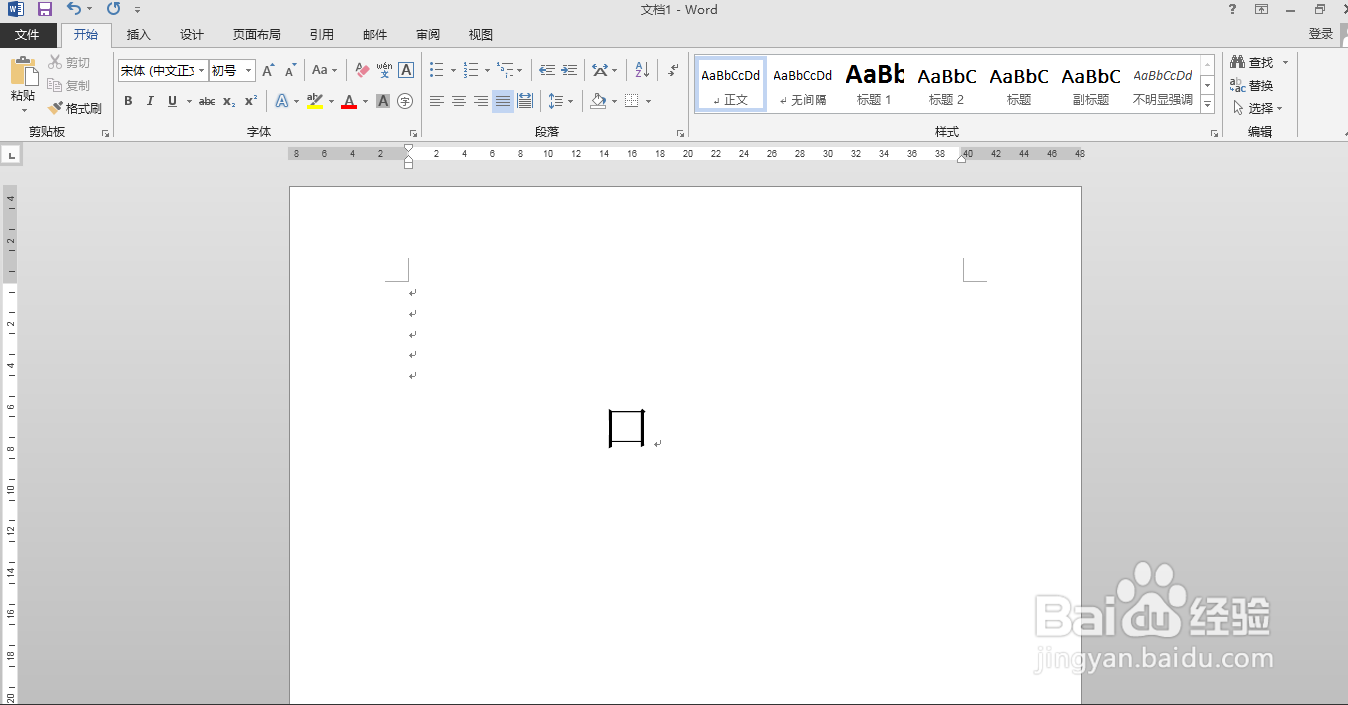Open line spacing dropdown
This screenshot has height=705, width=1348.
tap(561, 101)
